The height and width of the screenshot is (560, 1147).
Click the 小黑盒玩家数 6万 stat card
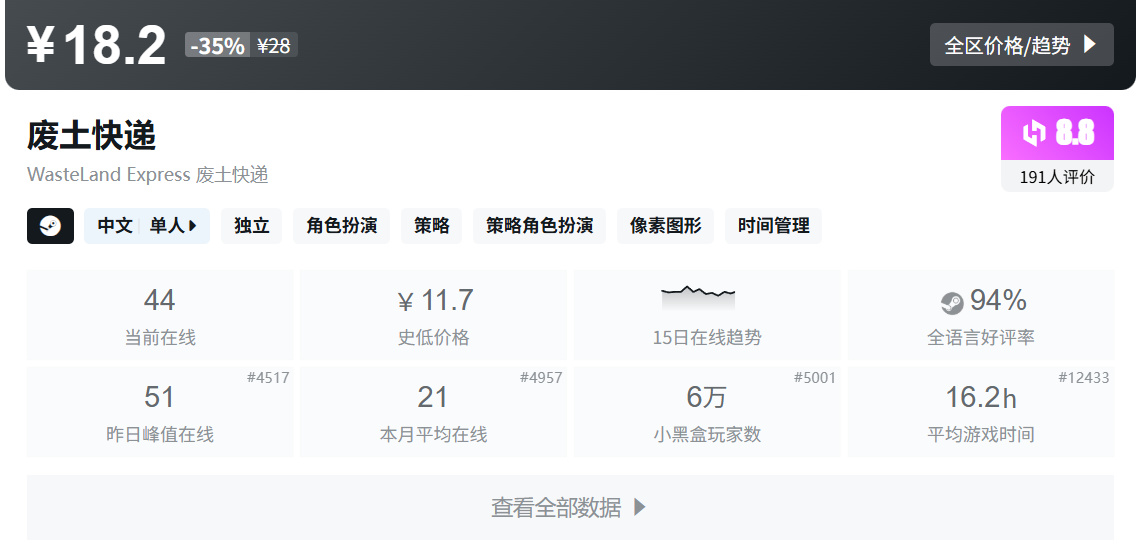707,412
